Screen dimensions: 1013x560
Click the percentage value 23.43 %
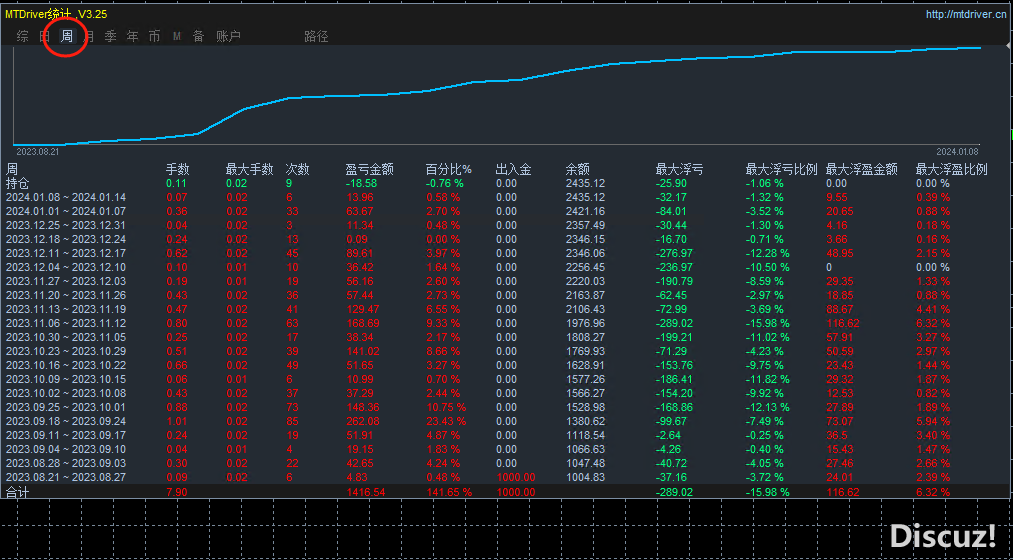[446, 421]
